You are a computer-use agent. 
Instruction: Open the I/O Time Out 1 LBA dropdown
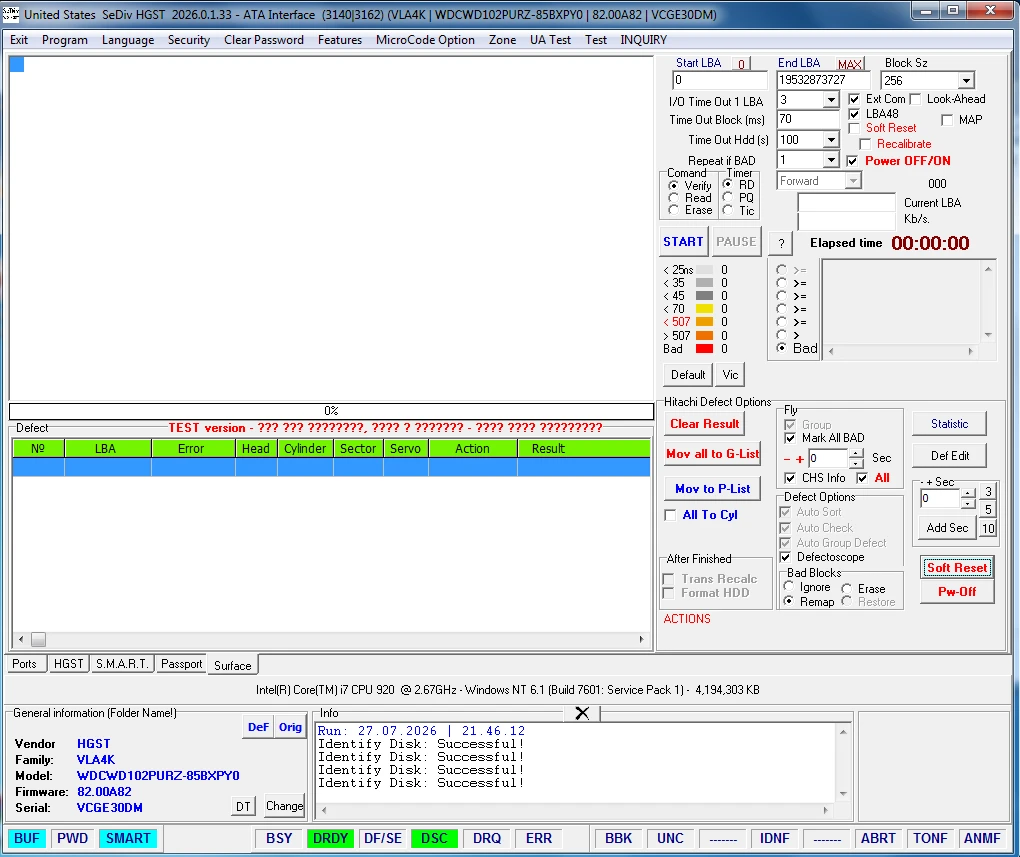point(831,100)
